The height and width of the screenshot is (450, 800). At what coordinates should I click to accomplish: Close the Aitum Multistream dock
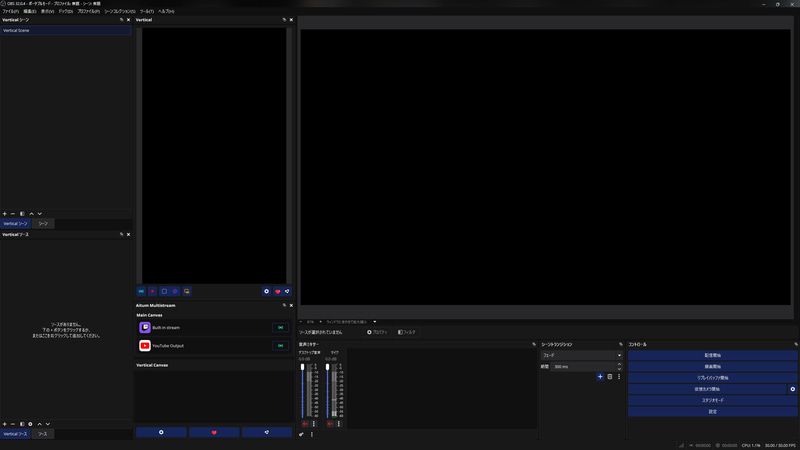(291, 306)
